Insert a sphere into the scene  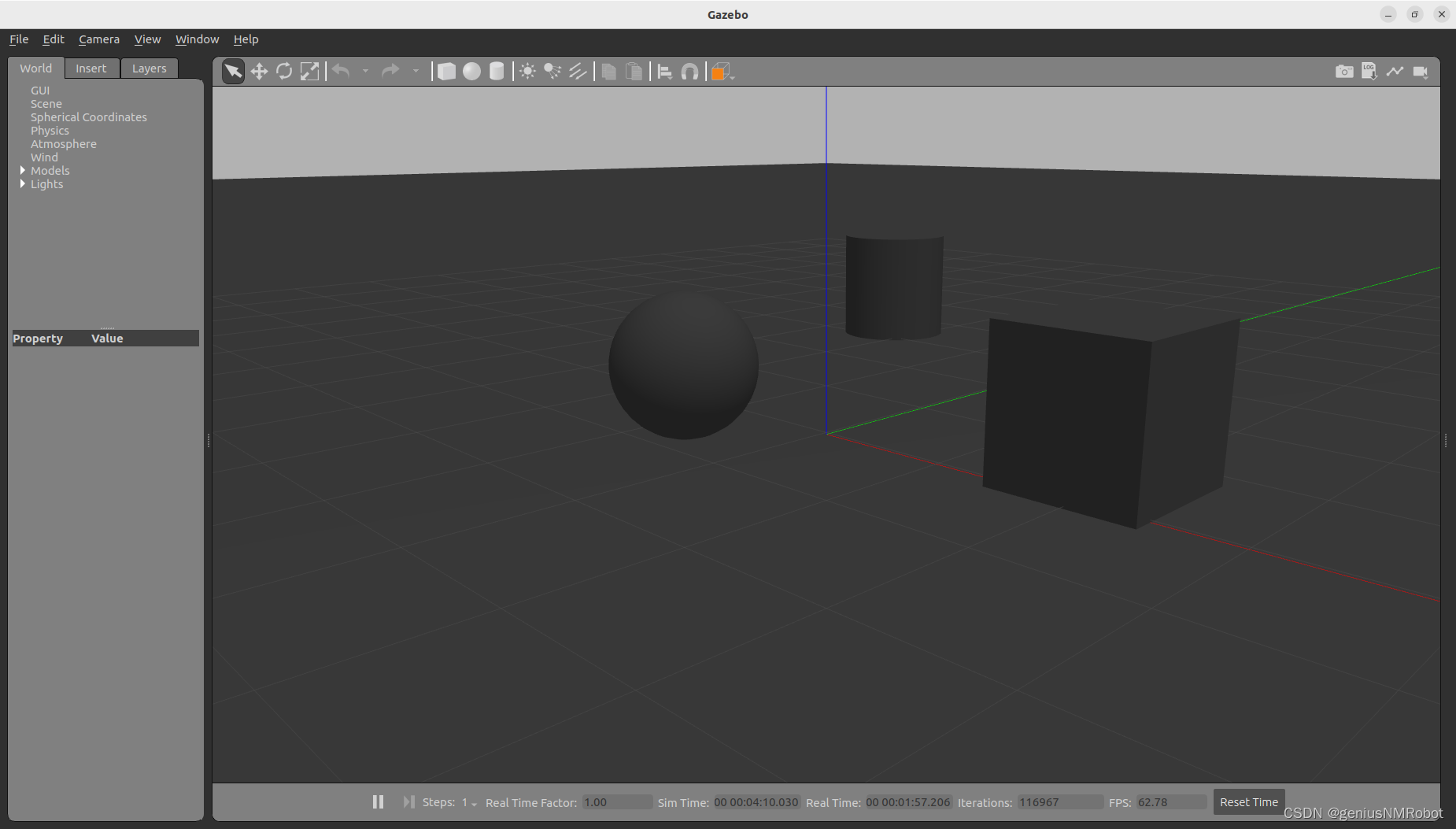point(471,71)
